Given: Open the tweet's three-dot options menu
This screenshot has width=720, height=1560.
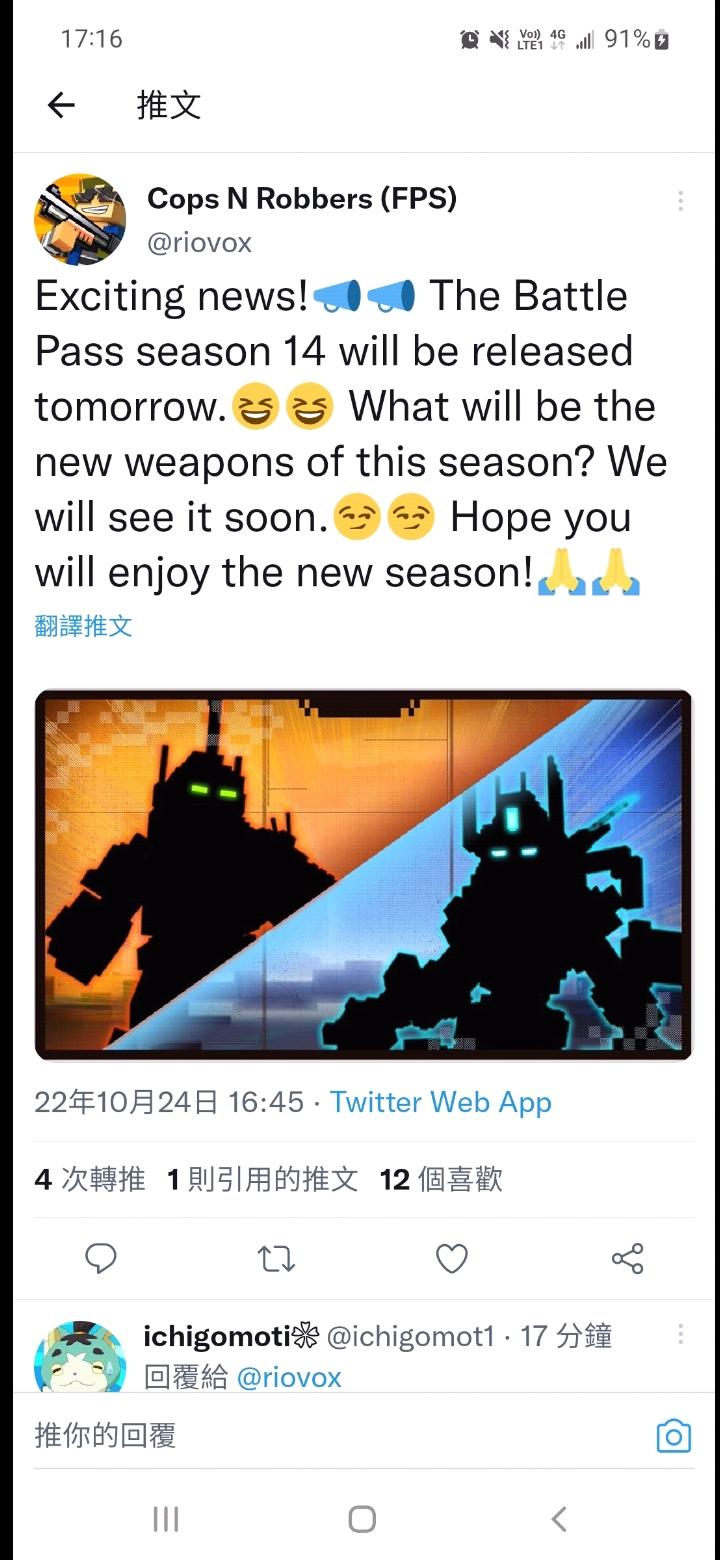Looking at the screenshot, I should [x=680, y=201].
